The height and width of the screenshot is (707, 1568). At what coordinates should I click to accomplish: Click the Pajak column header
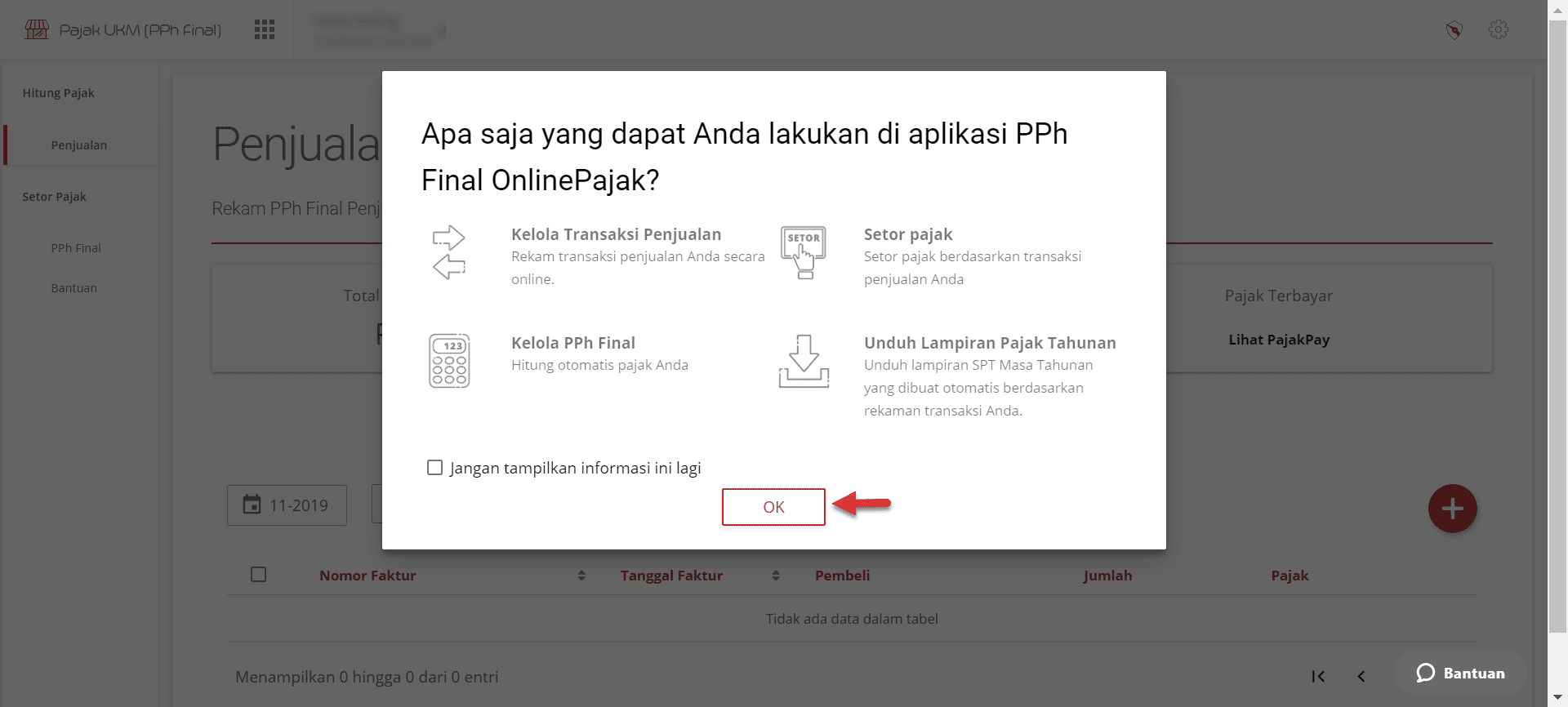point(1290,576)
